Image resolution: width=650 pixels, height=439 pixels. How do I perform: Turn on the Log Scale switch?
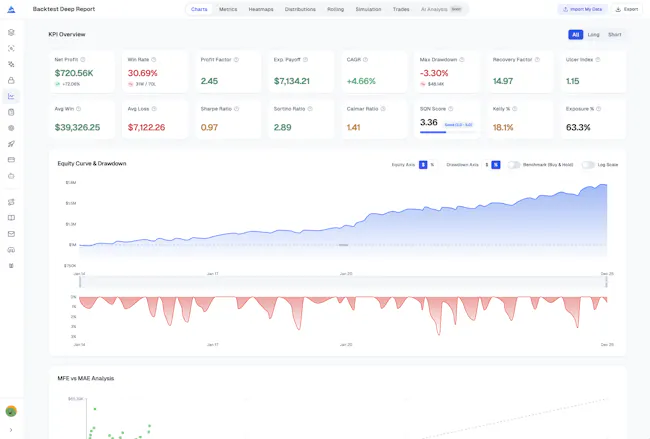pos(588,165)
